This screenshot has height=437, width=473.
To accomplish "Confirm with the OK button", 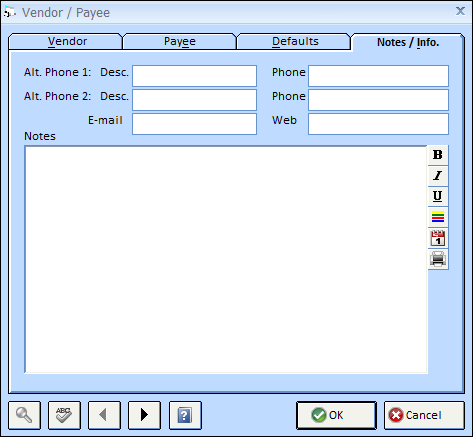I will click(336, 415).
